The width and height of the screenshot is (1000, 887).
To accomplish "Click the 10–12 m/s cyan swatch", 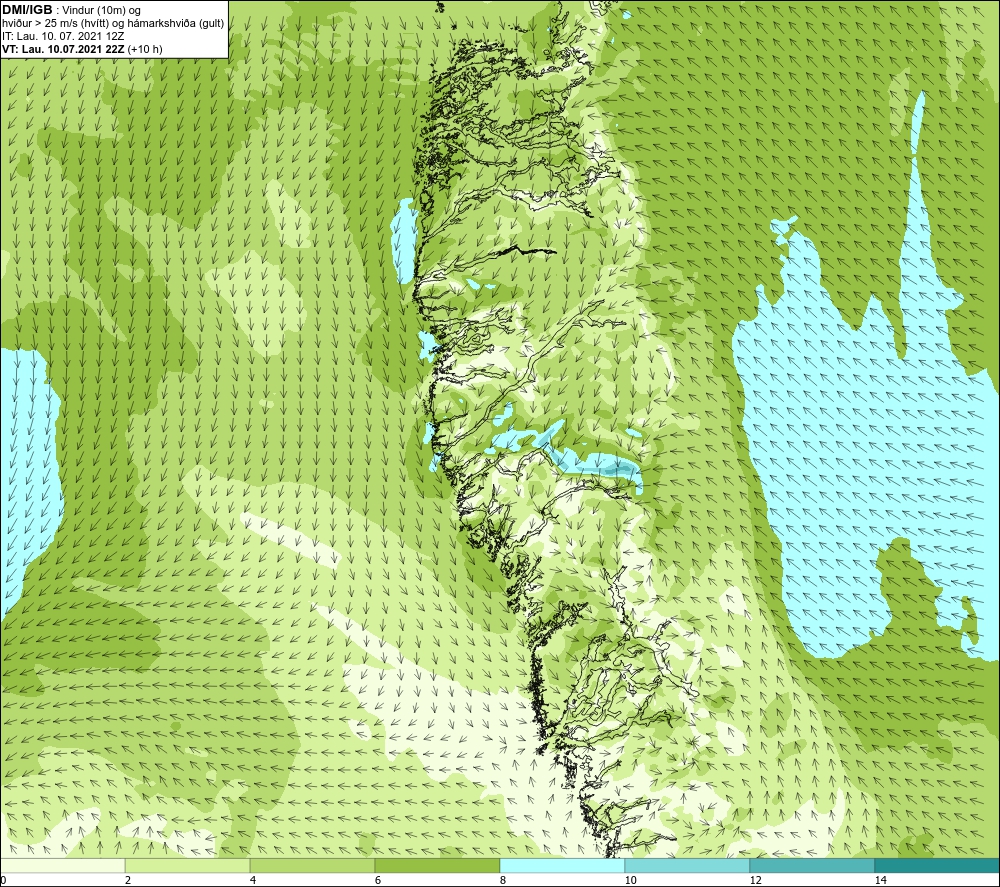I will pyautogui.click(x=688, y=866).
